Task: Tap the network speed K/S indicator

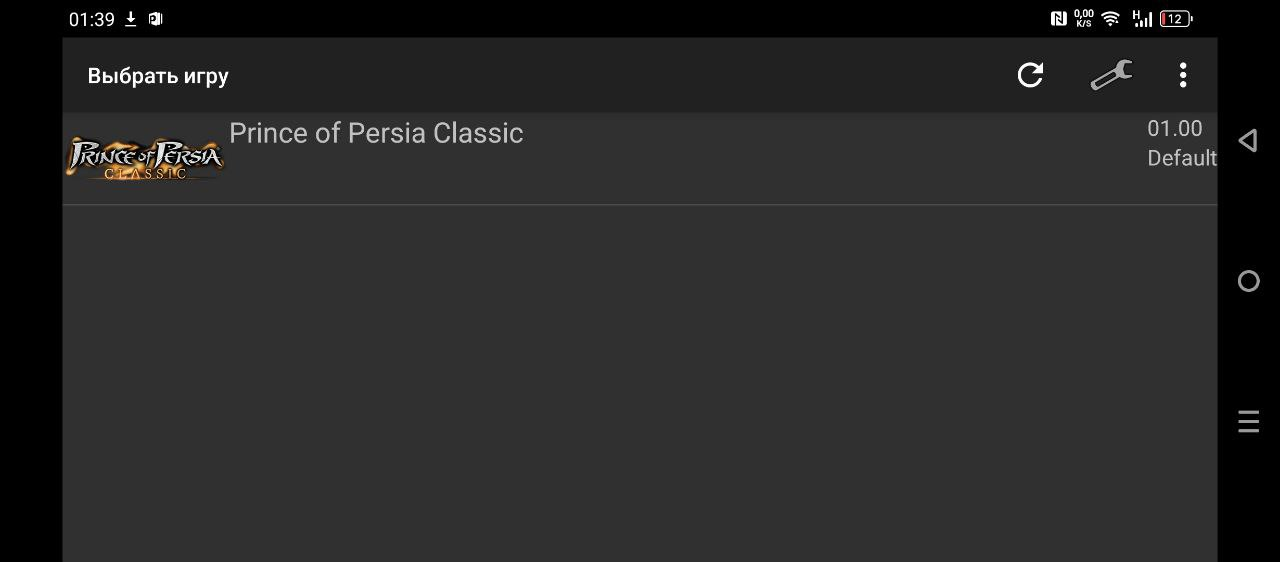Action: coord(1084,19)
